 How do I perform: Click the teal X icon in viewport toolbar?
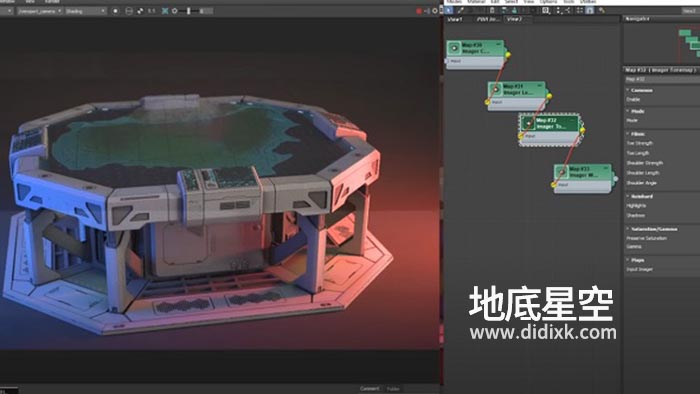pyautogui.click(x=165, y=11)
